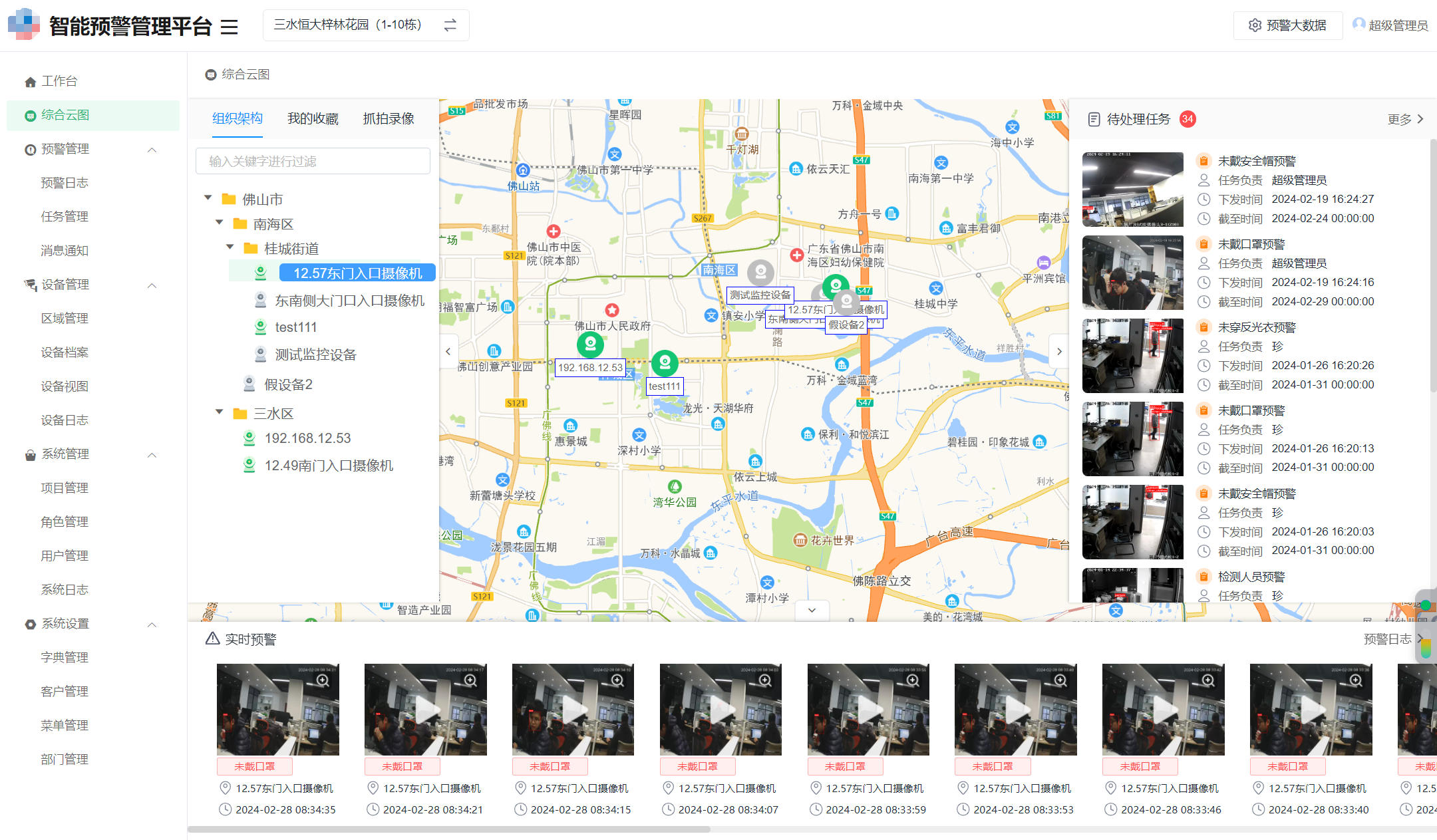Play alert video timestamped 08:34:07
The image size is (1437, 840).
(720, 709)
